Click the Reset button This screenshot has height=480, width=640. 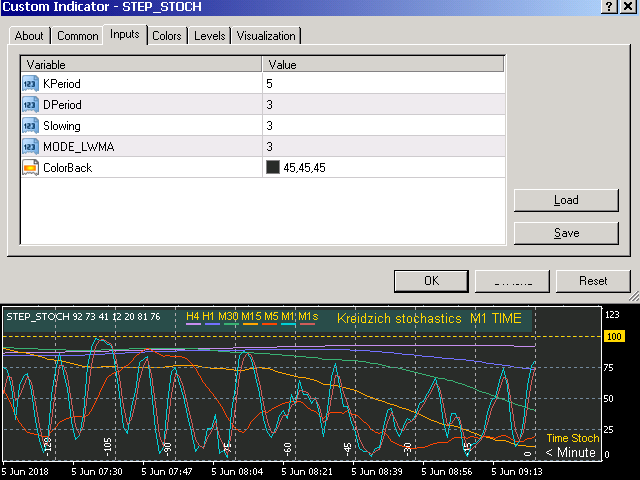[x=593, y=281]
